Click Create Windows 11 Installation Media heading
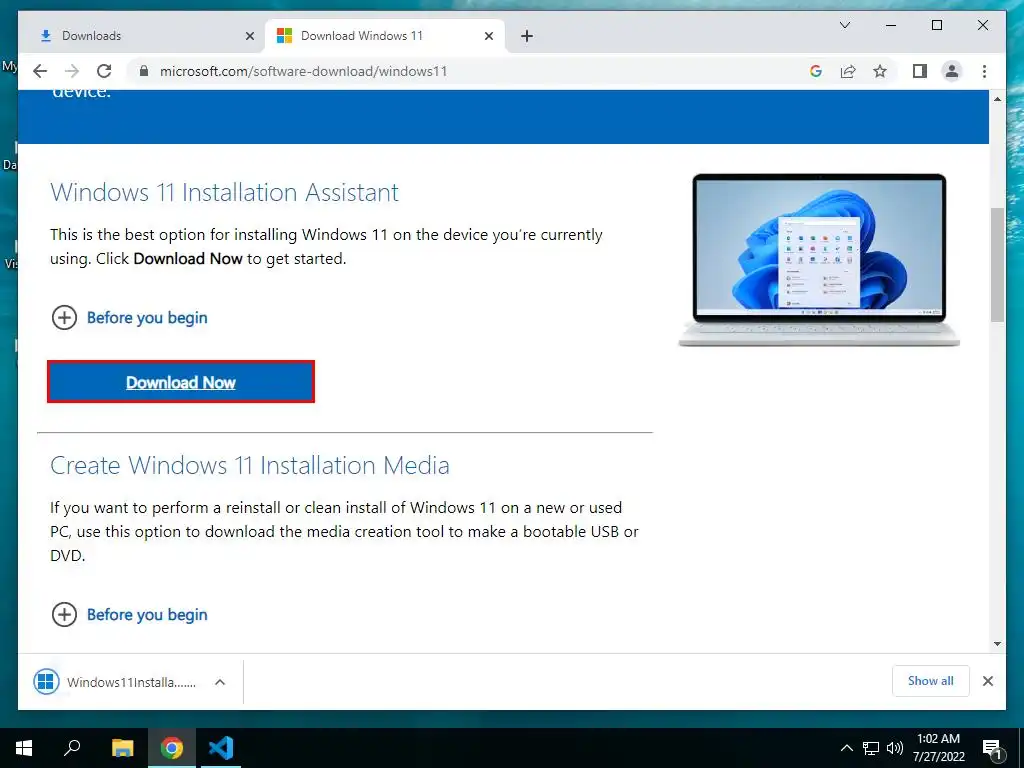 tap(249, 466)
